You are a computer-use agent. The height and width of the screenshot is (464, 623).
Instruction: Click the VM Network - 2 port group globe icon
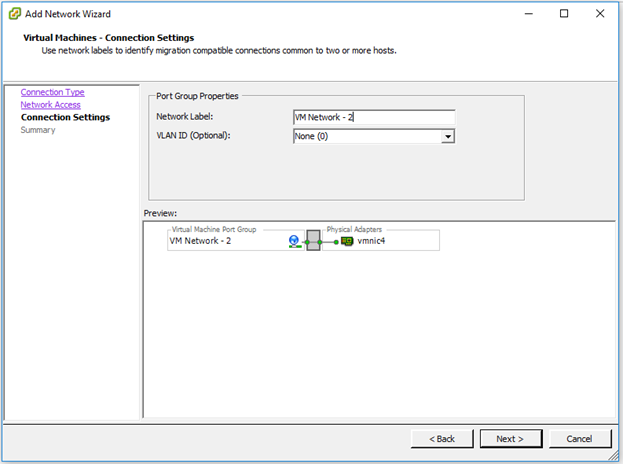coord(294,241)
